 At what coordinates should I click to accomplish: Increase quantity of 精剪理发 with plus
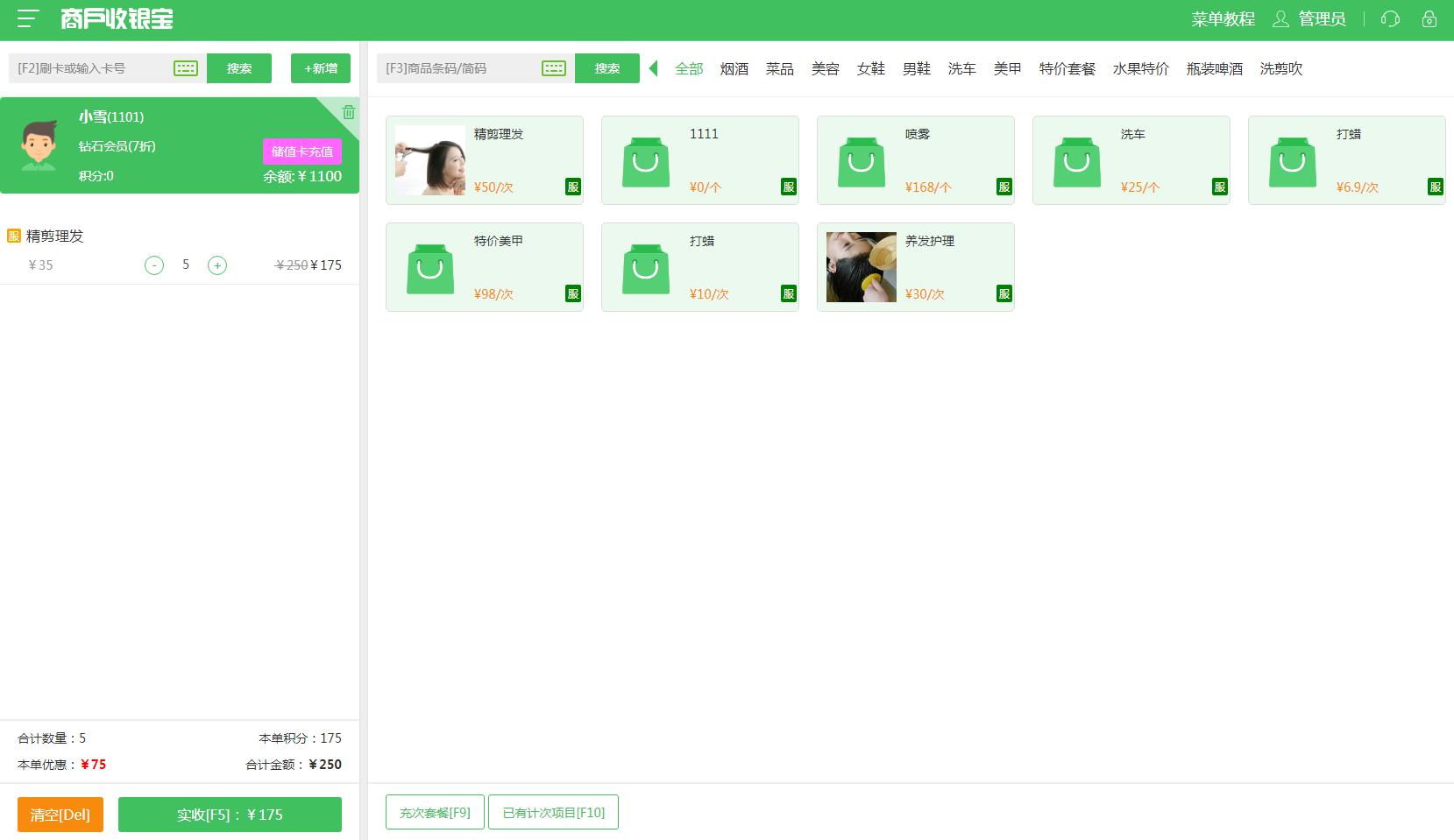217,265
